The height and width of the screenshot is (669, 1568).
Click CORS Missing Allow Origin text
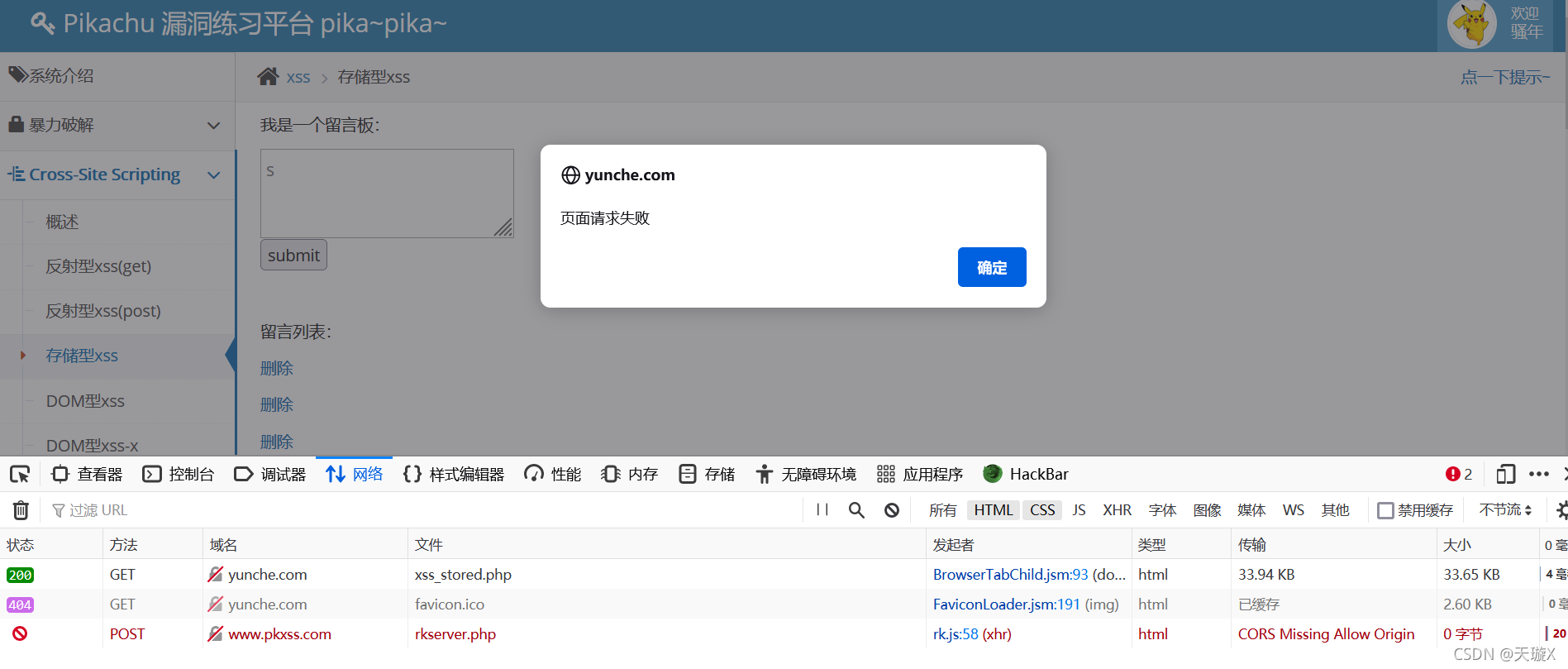coord(1326,634)
